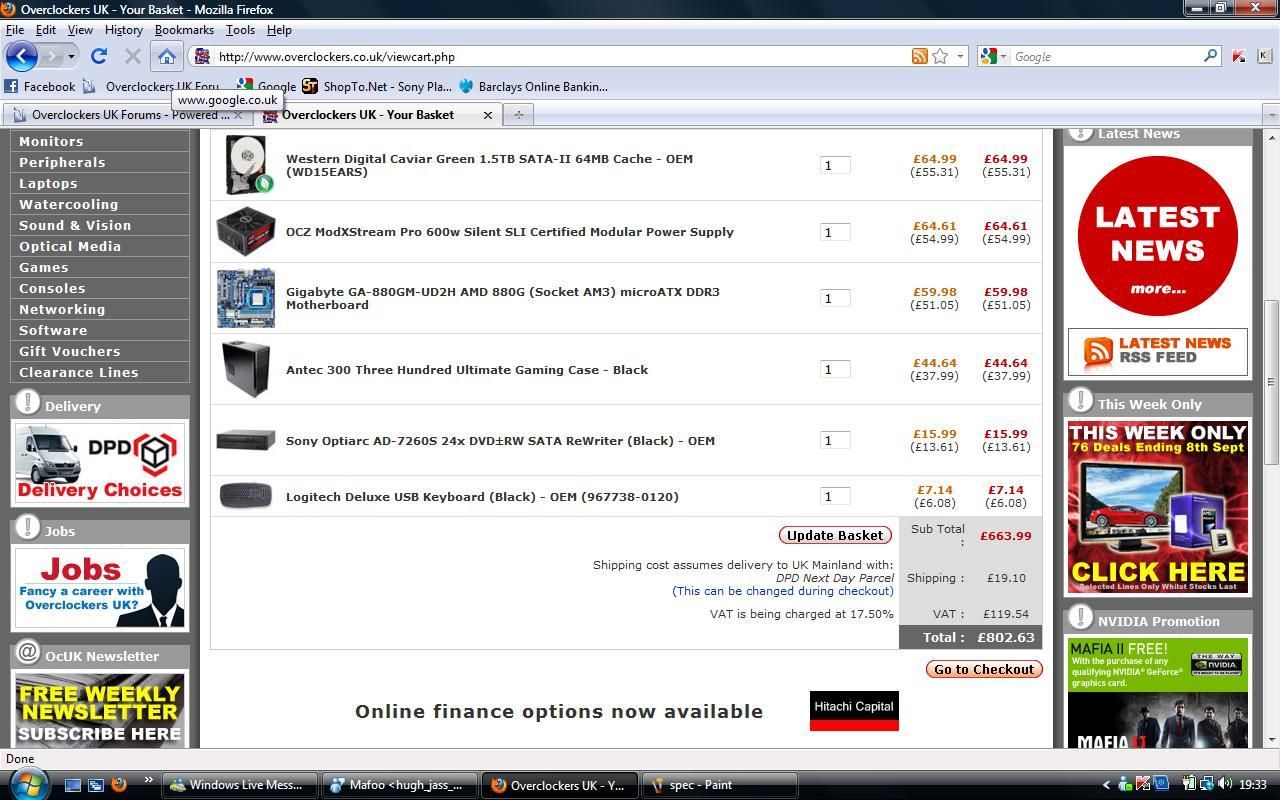Click in the Google search box
The width and height of the screenshot is (1280, 800).
tap(1106, 57)
